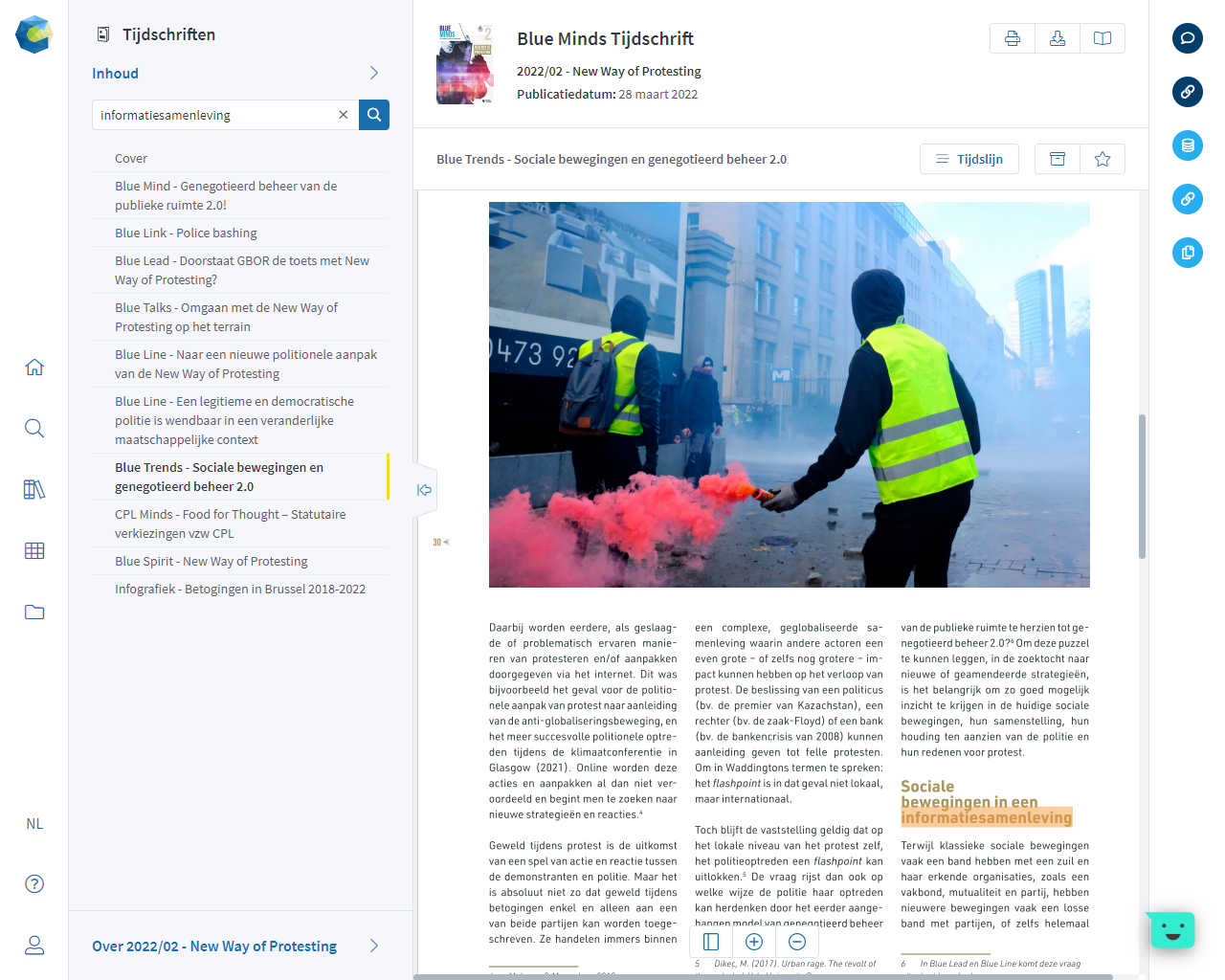
Task: Open Blue Line - Naar een nieuwe politionele aanpak
Action: pyautogui.click(x=241, y=364)
